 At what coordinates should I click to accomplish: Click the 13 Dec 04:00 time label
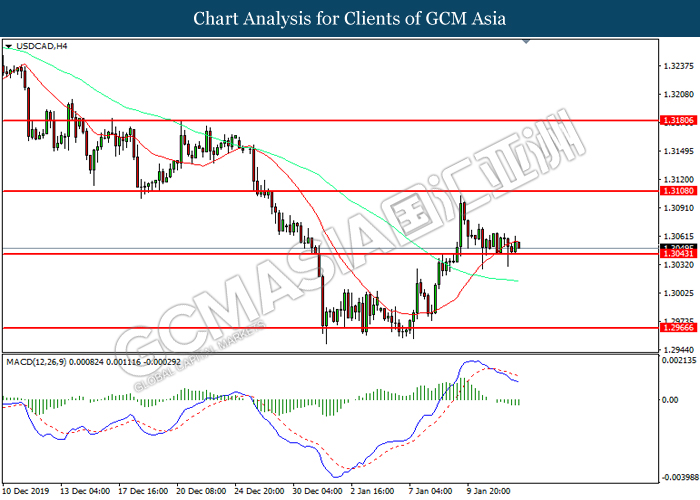pyautogui.click(x=85, y=491)
